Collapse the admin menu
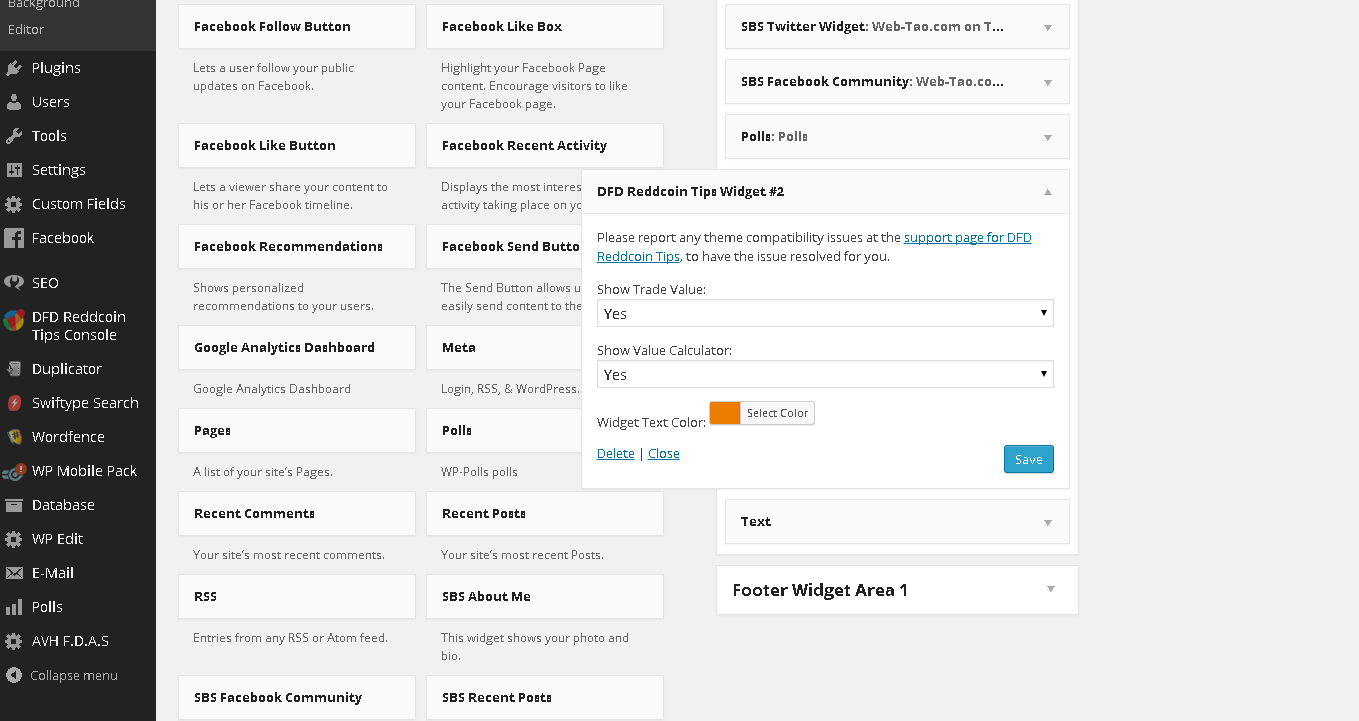Viewport: 1359px width, 721px height. (62, 675)
